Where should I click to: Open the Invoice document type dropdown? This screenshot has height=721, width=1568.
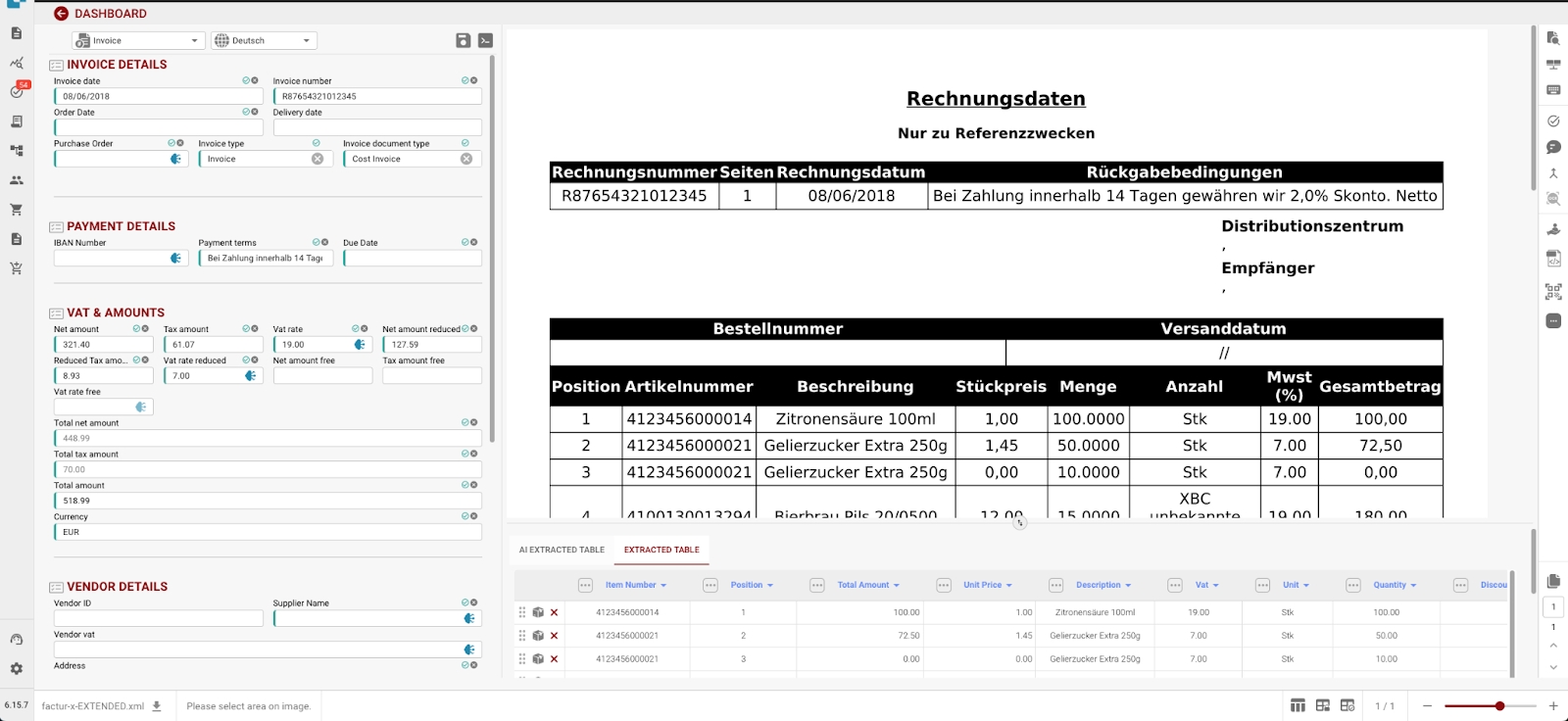click(404, 159)
